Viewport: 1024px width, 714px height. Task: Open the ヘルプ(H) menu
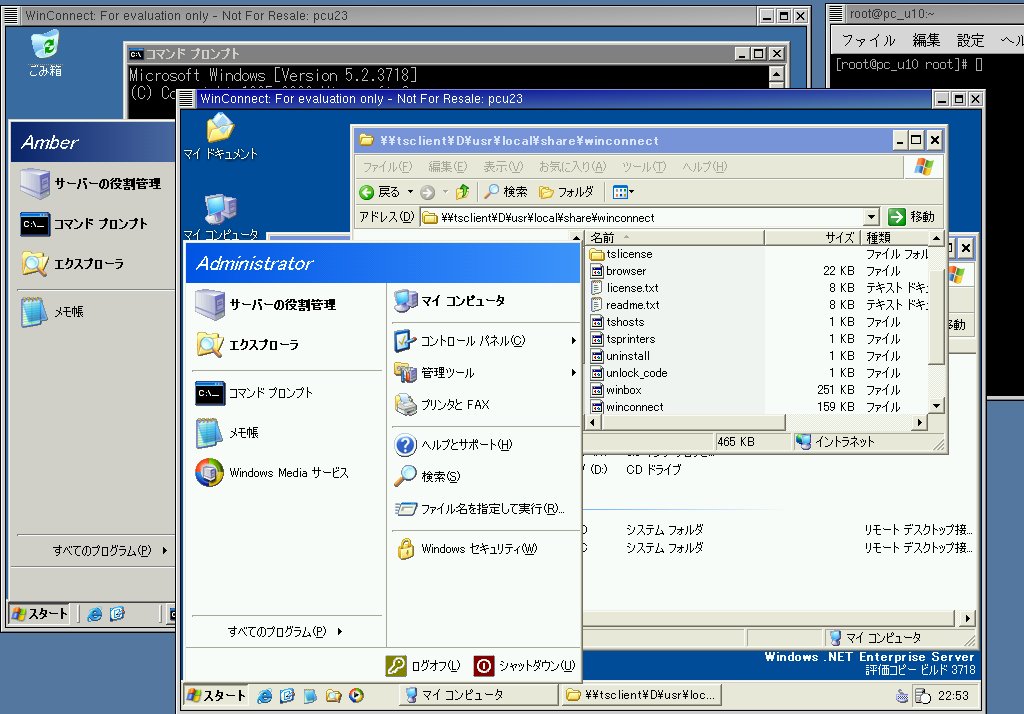coord(705,167)
